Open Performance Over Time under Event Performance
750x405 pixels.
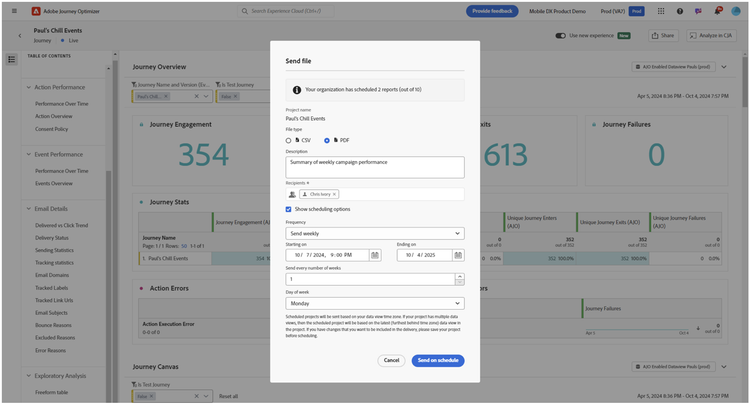[x=62, y=171]
